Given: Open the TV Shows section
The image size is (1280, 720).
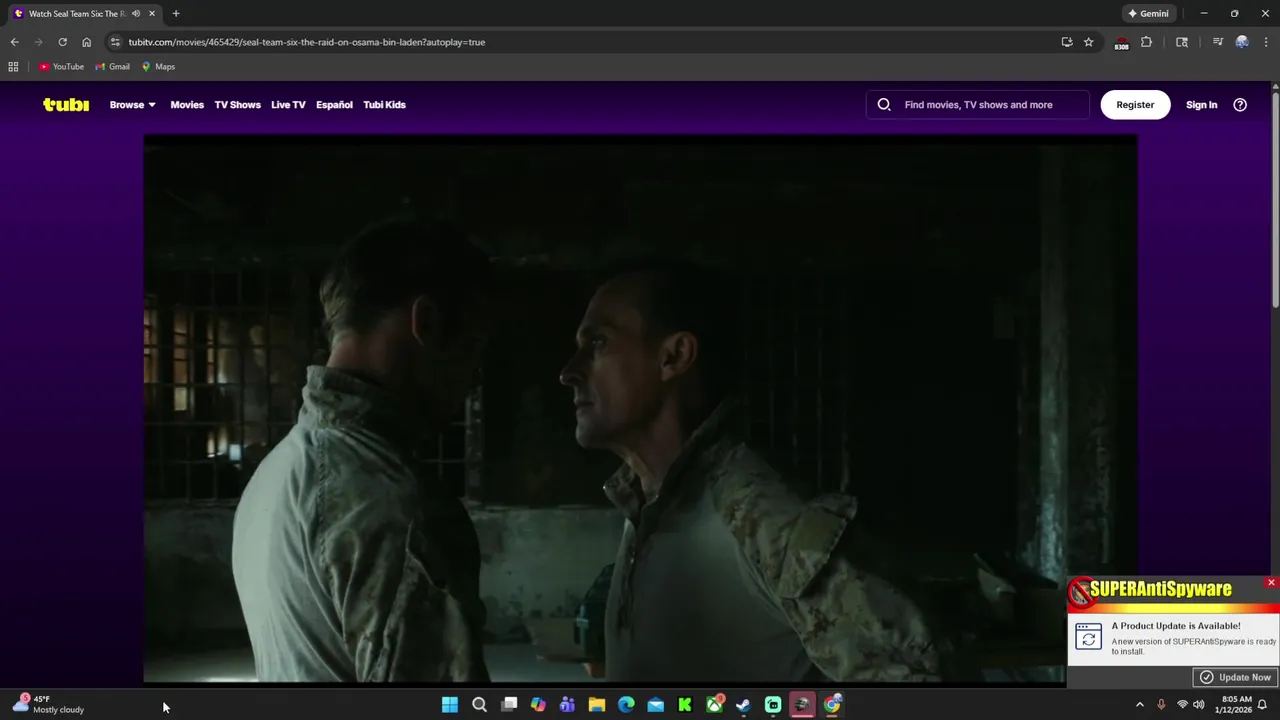Looking at the screenshot, I should tap(237, 104).
